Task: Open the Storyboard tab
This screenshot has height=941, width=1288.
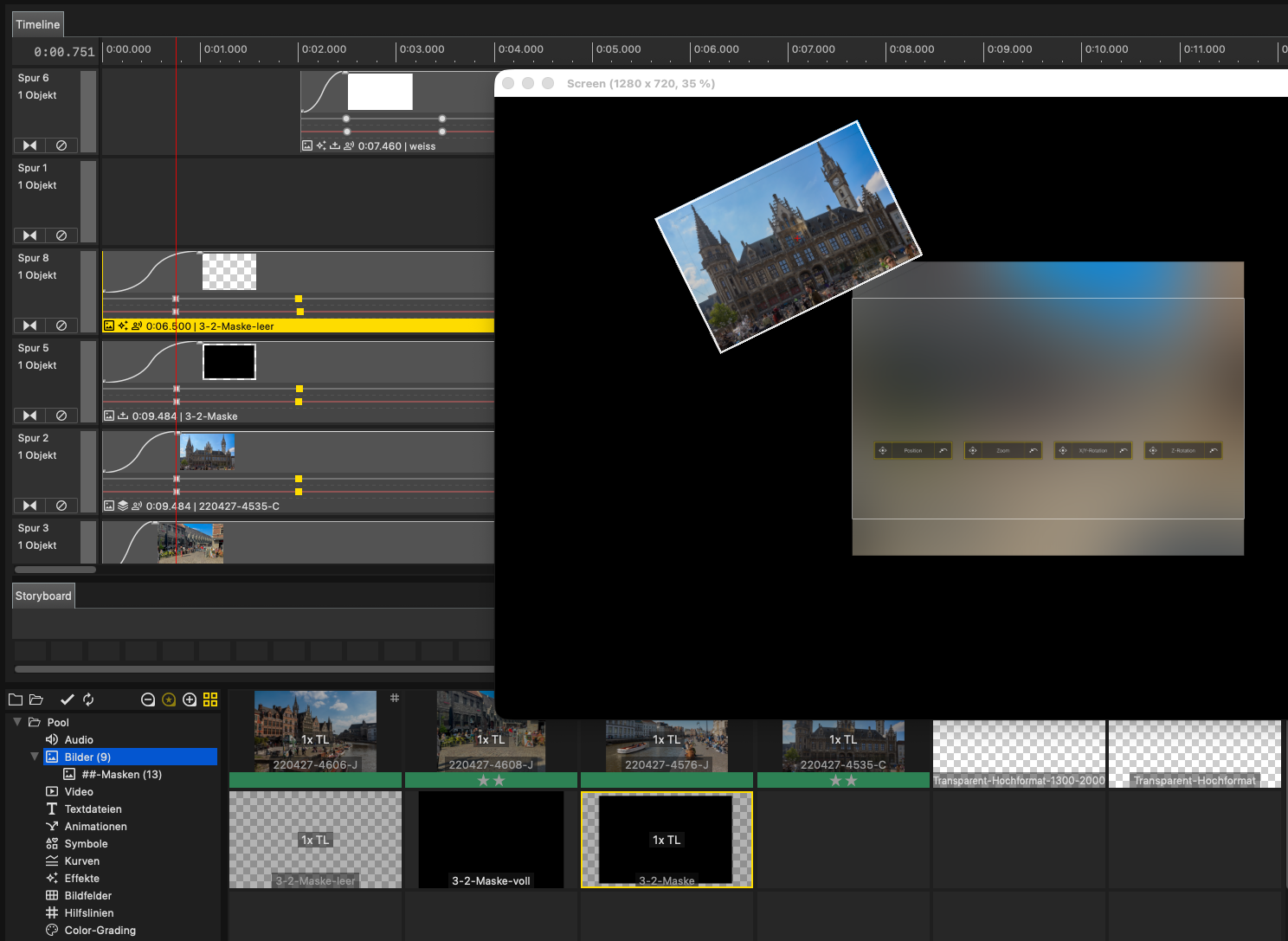Action: (x=43, y=596)
